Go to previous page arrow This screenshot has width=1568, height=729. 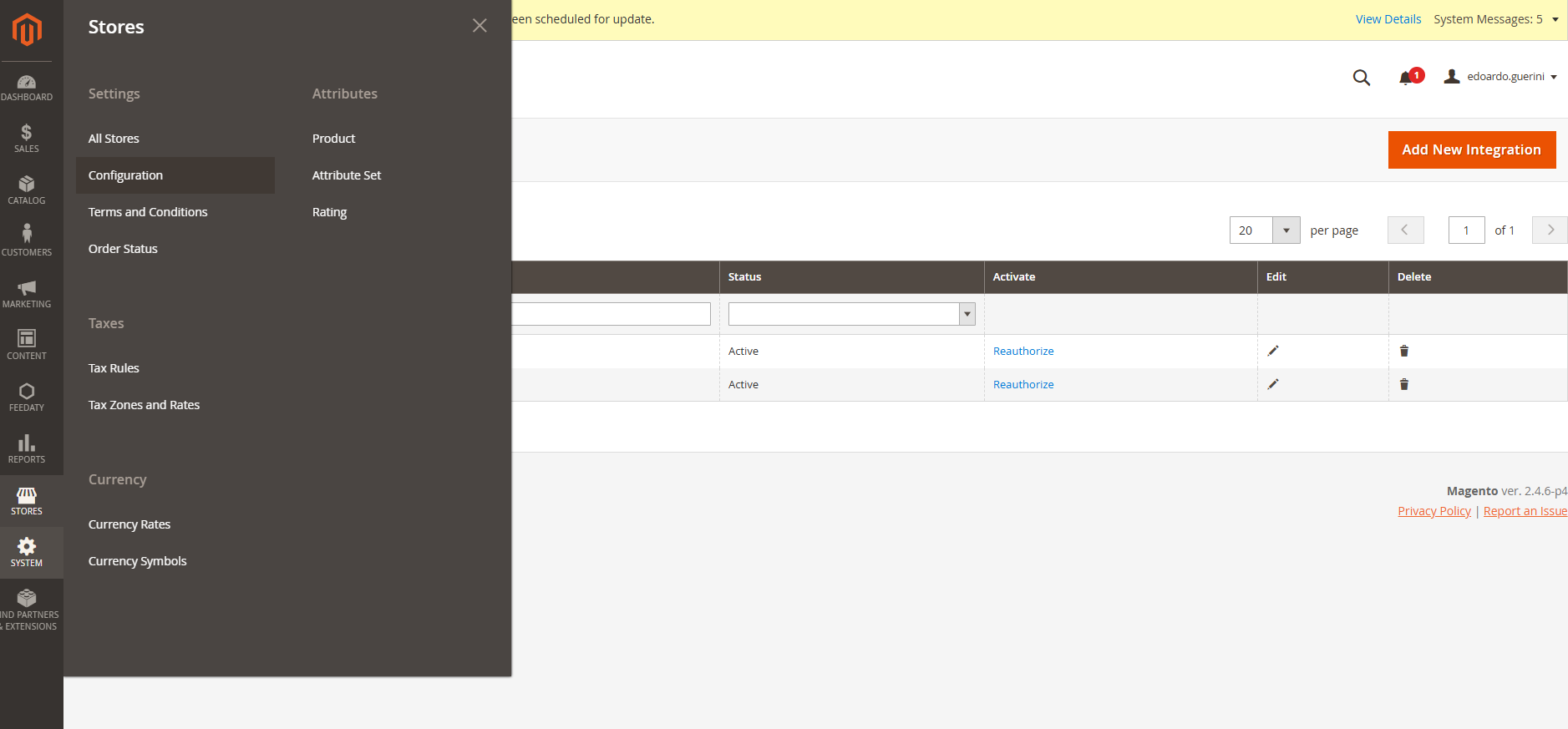(x=1405, y=230)
